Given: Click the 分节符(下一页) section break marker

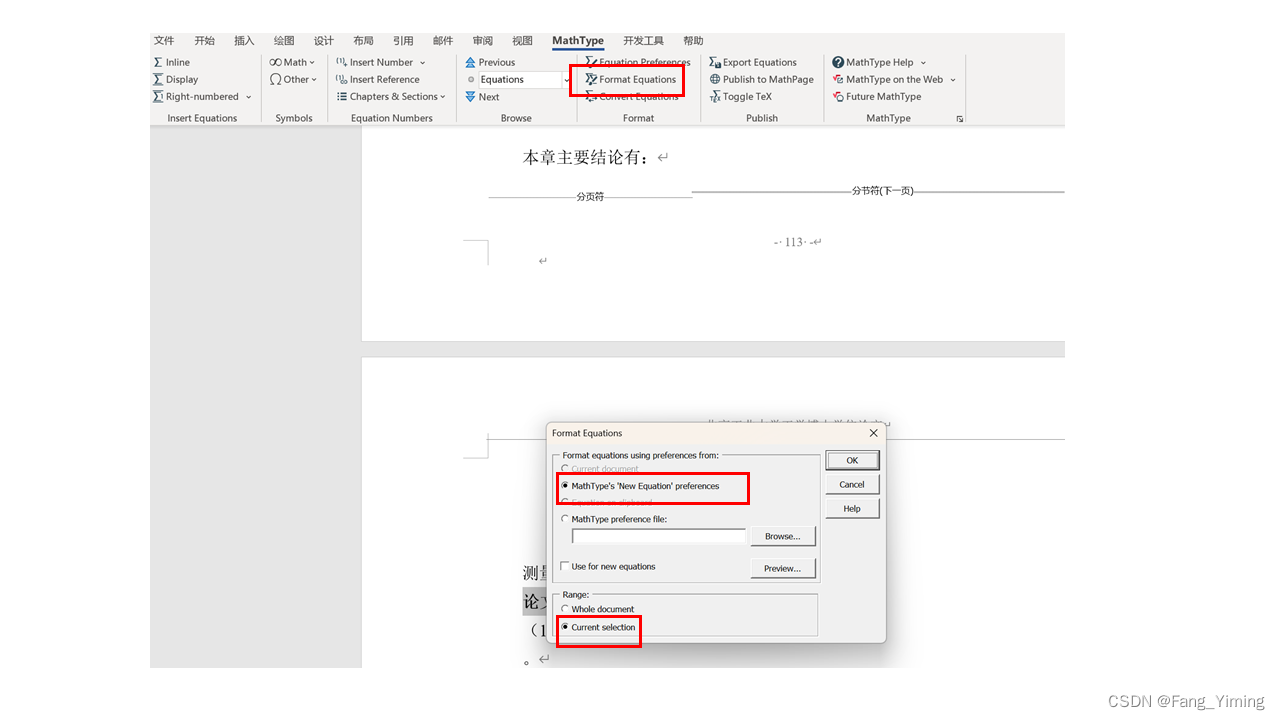Looking at the screenshot, I should [x=882, y=191].
